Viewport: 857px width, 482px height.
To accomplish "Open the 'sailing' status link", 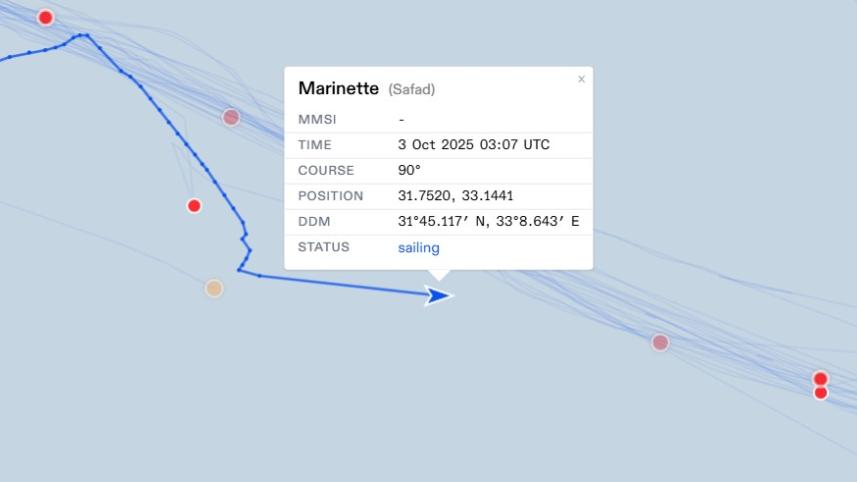I will pos(418,247).
